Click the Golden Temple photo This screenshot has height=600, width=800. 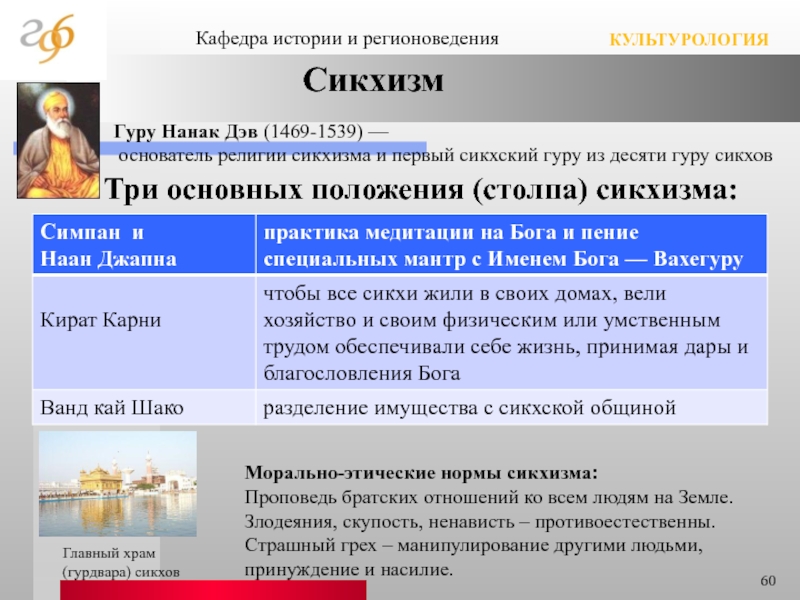[x=118, y=484]
